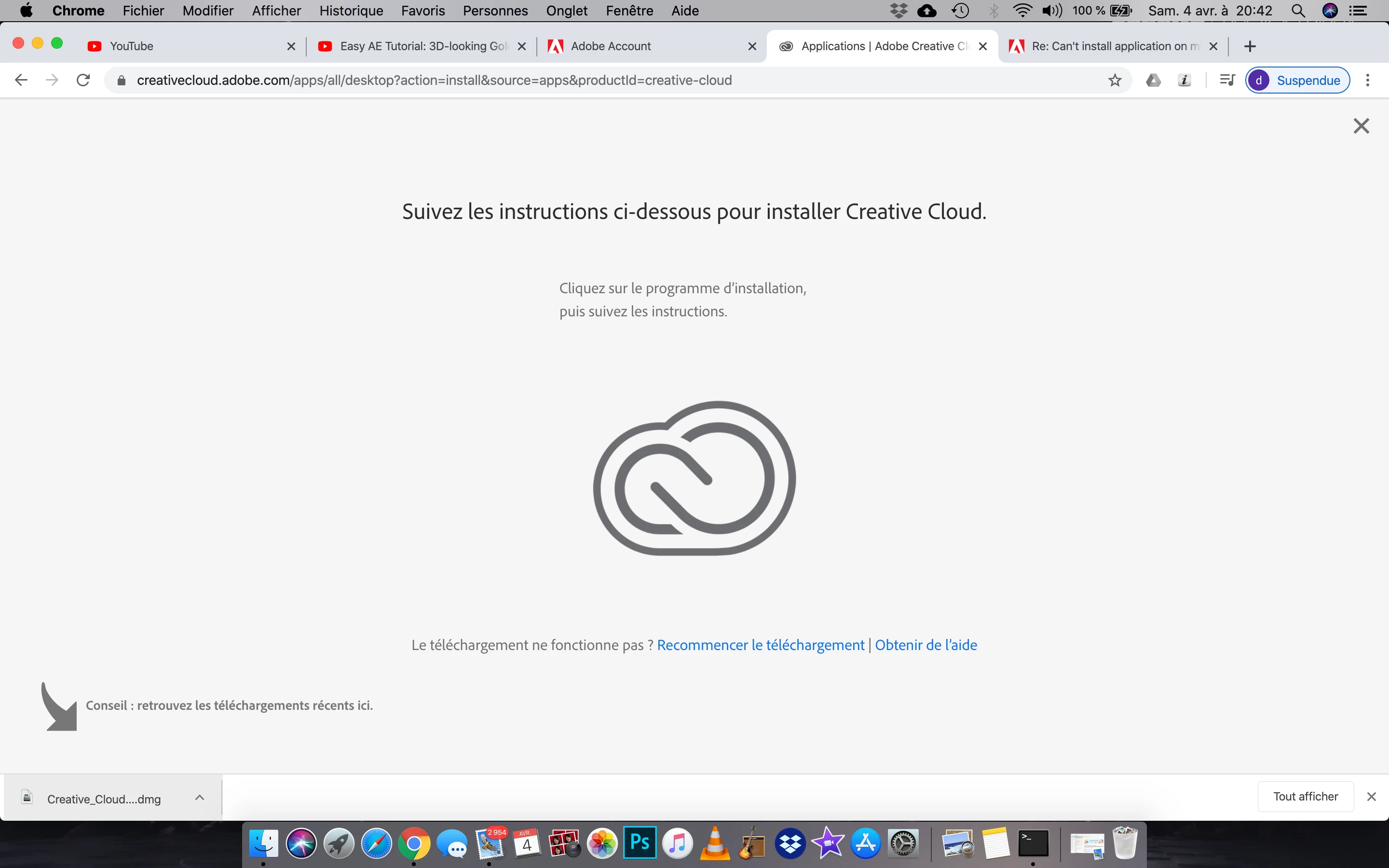This screenshot has height=868, width=1389.
Task: Open the Creative_Cloud dmg downloaded file
Action: click(103, 799)
